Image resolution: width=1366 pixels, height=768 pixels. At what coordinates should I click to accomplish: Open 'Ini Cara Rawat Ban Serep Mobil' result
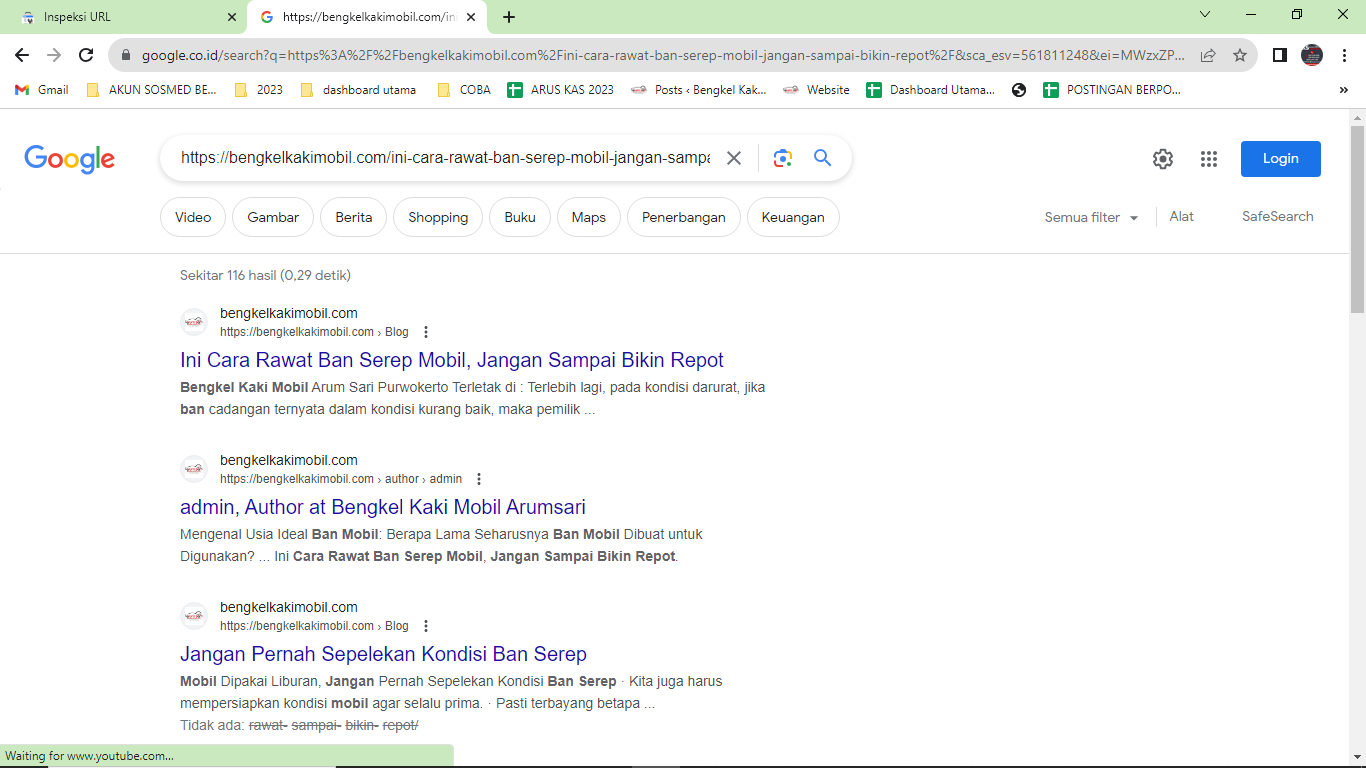click(452, 360)
